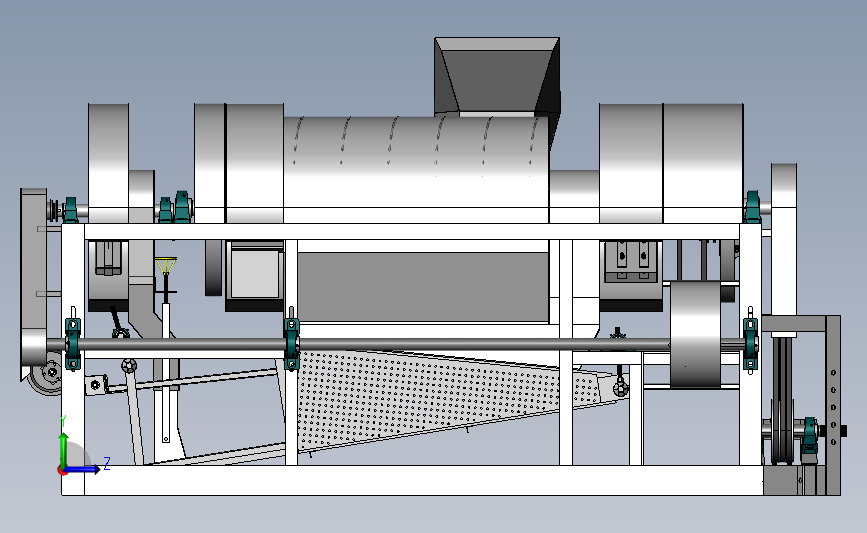The width and height of the screenshot is (867, 533).
Task: Select the grooved V-belt pulley at lower right
Action: (782, 398)
